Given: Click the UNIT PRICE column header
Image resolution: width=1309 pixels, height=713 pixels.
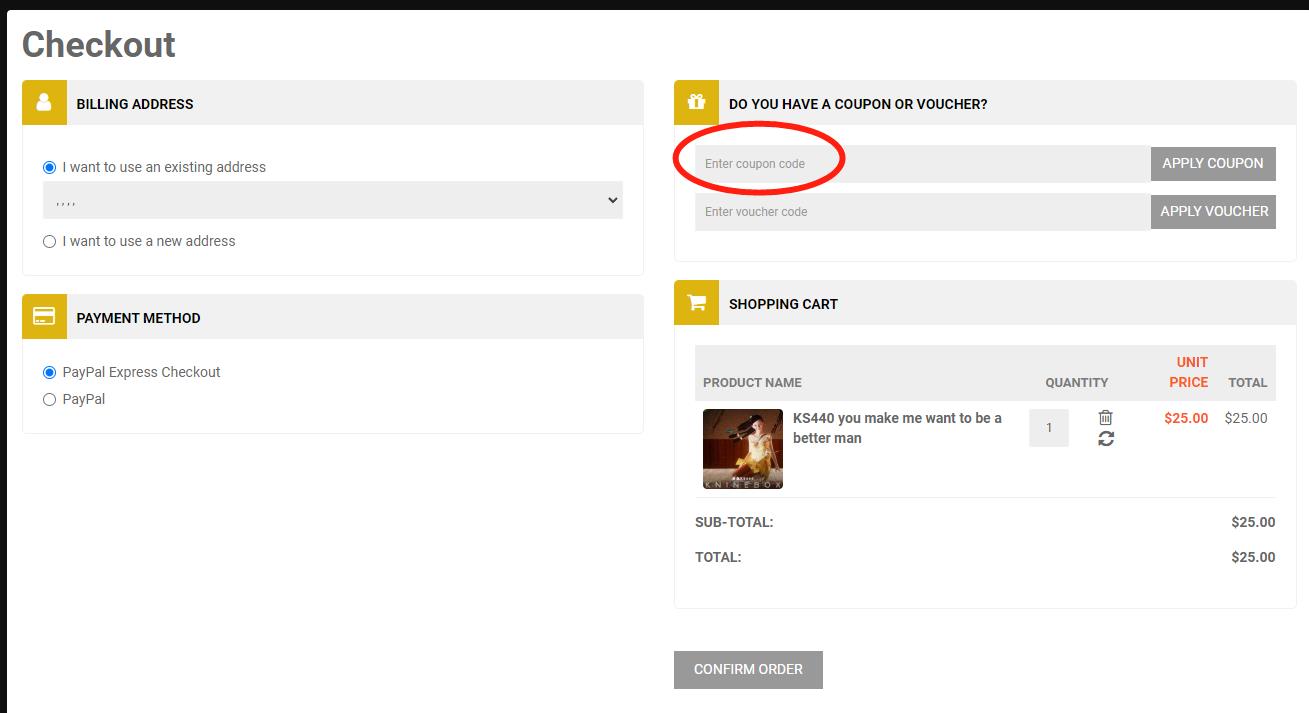Looking at the screenshot, I should 1189,372.
